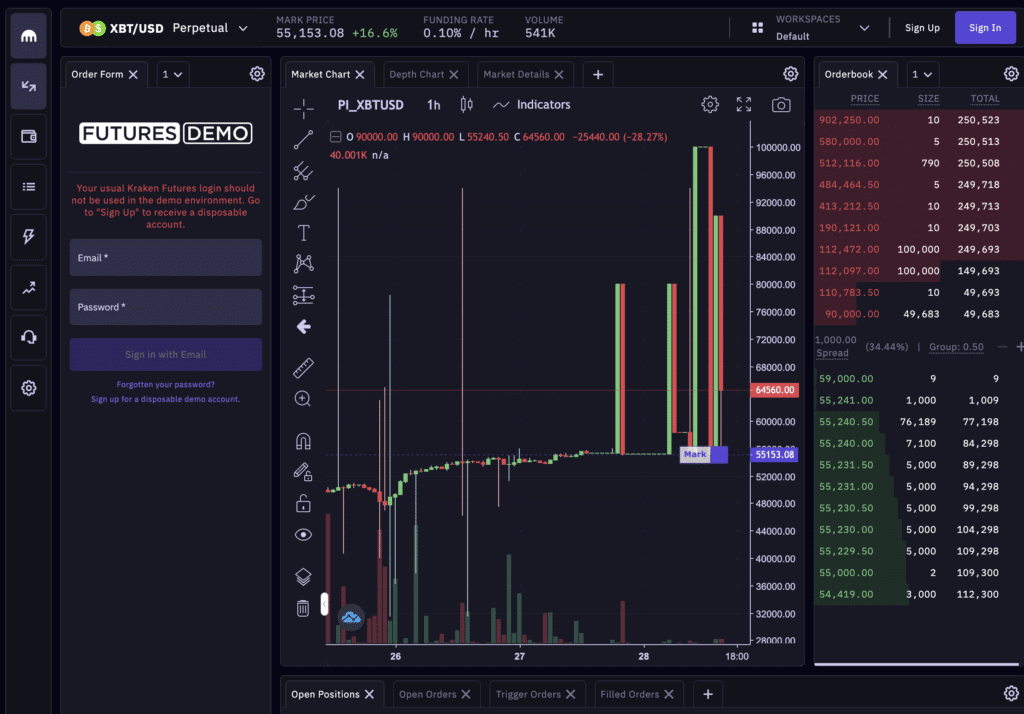
Task: Open the support headset icon in sidebar
Action: 29,337
